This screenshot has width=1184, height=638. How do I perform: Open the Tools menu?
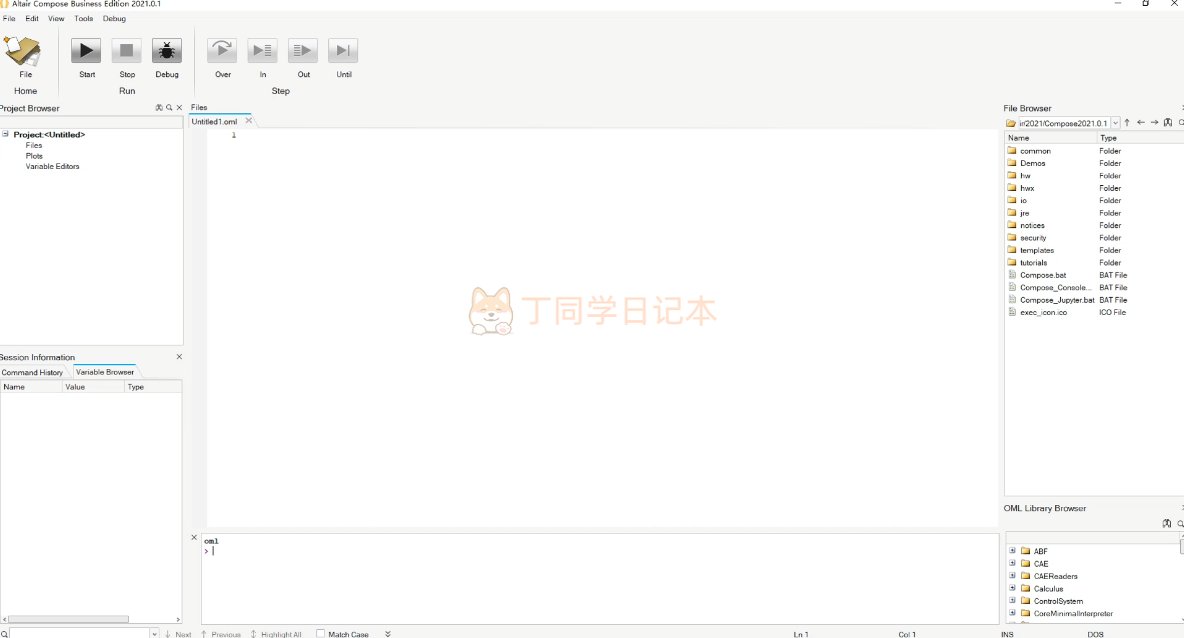point(83,18)
